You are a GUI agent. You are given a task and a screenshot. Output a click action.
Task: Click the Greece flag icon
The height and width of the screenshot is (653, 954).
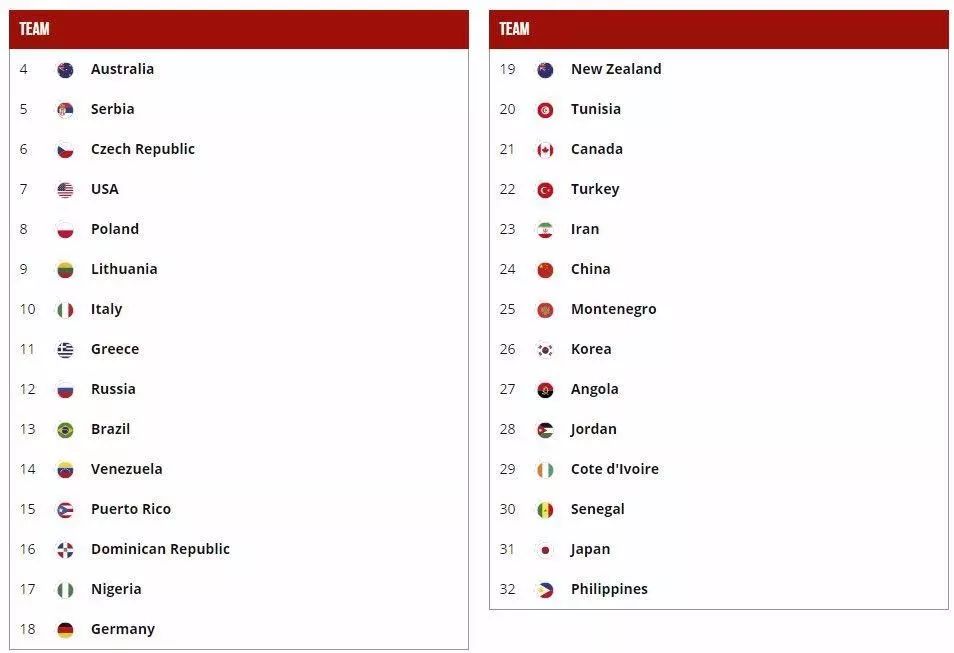[x=65, y=350]
